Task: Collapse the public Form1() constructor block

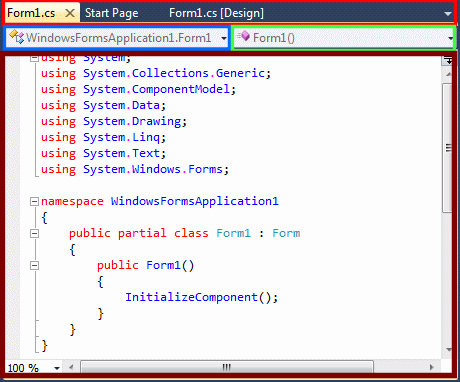Action: (34, 265)
